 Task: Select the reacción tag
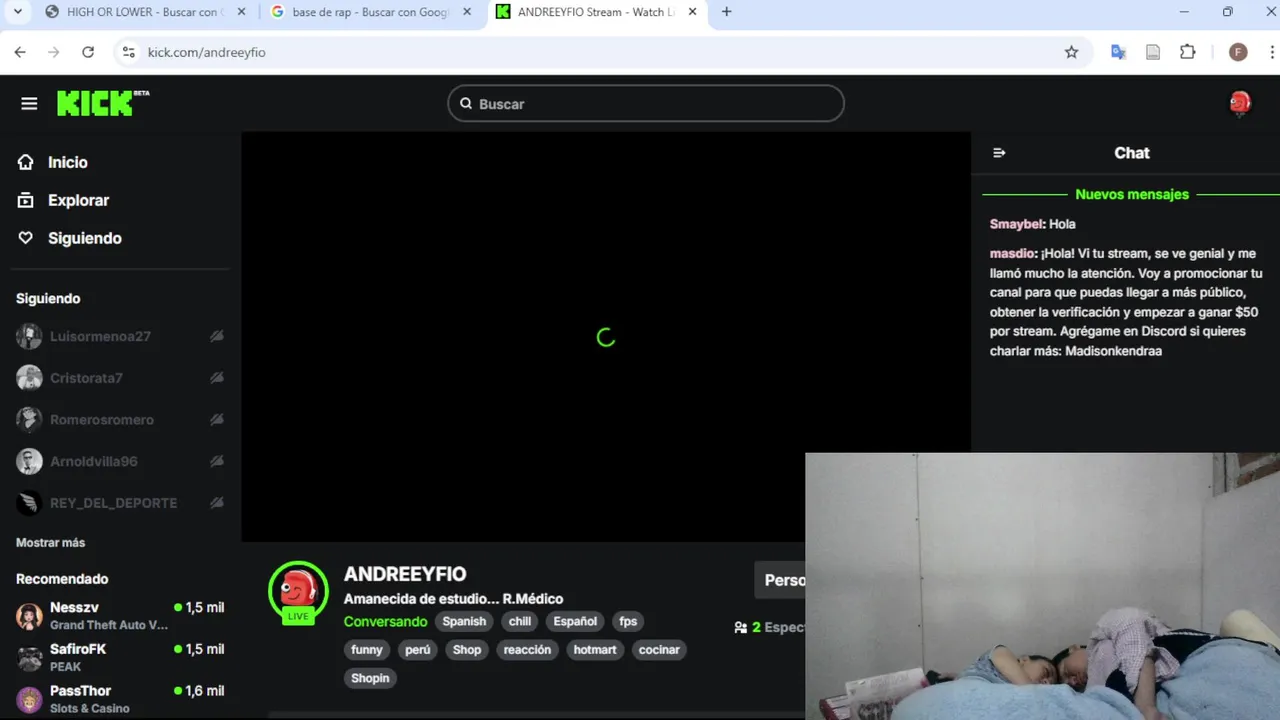tap(527, 649)
